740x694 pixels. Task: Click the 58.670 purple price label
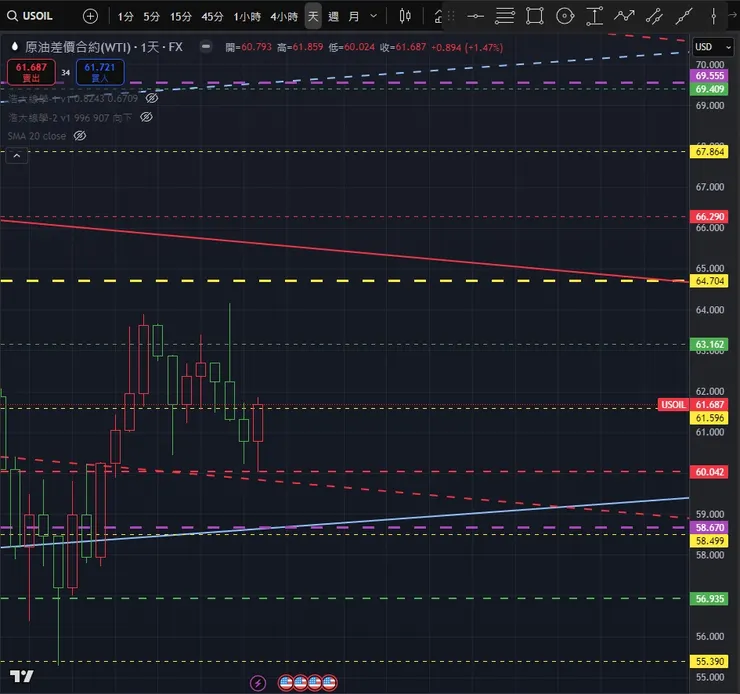coord(709,527)
